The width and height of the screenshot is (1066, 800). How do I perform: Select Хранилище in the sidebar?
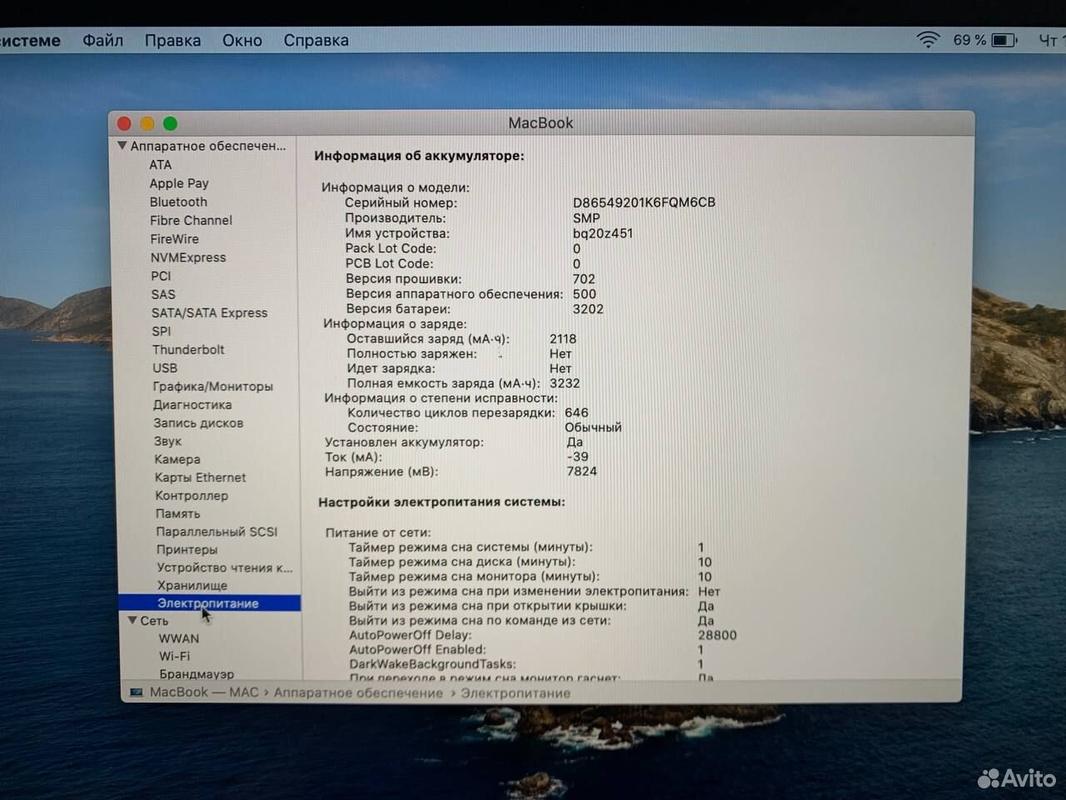[192, 585]
